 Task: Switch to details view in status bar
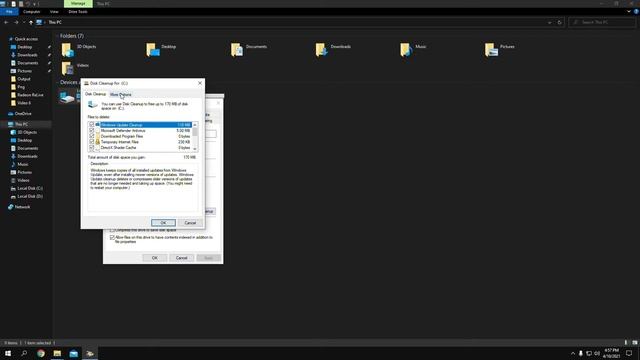tap(626, 343)
